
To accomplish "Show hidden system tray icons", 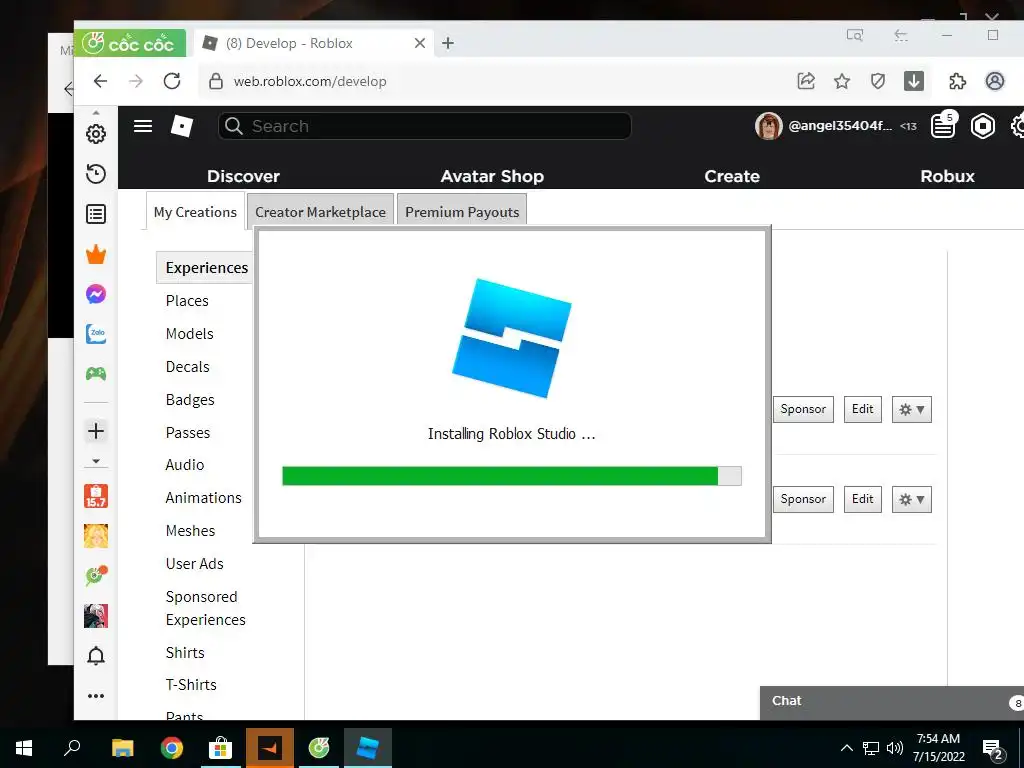I will tap(846, 748).
